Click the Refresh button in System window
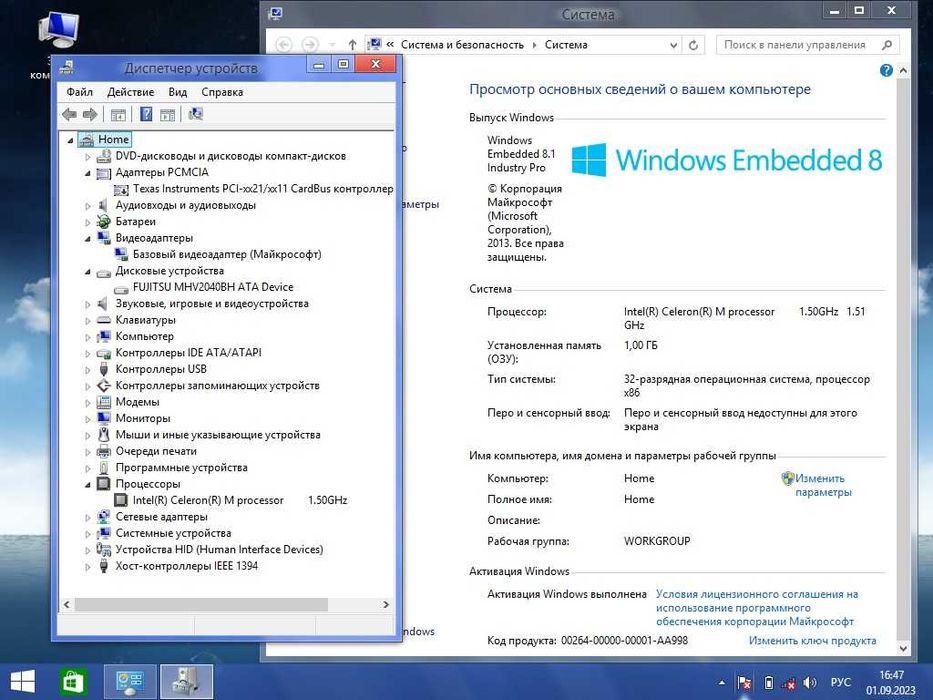 pos(693,45)
